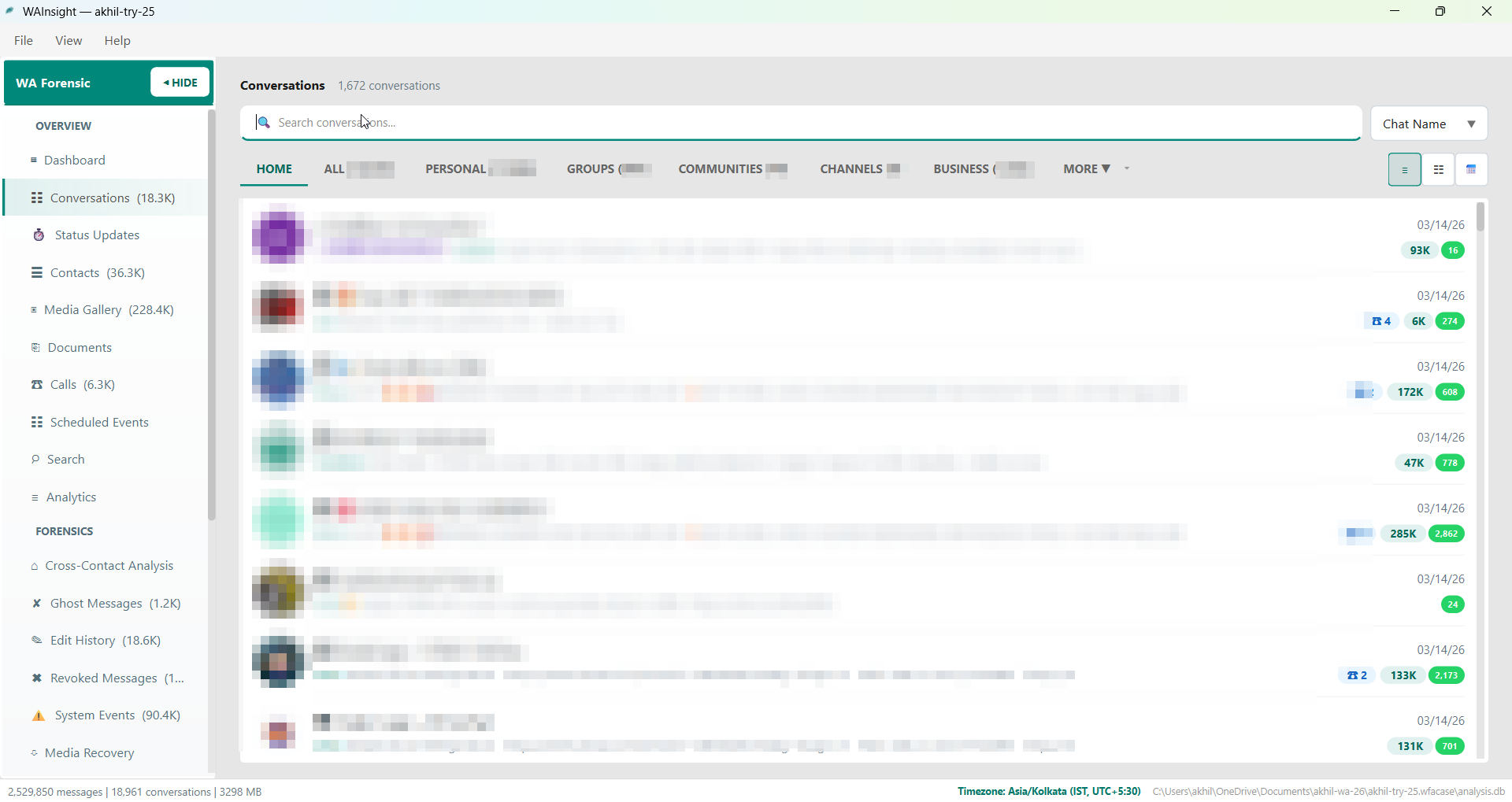Open Edit History (18.6K) section

pos(106,641)
